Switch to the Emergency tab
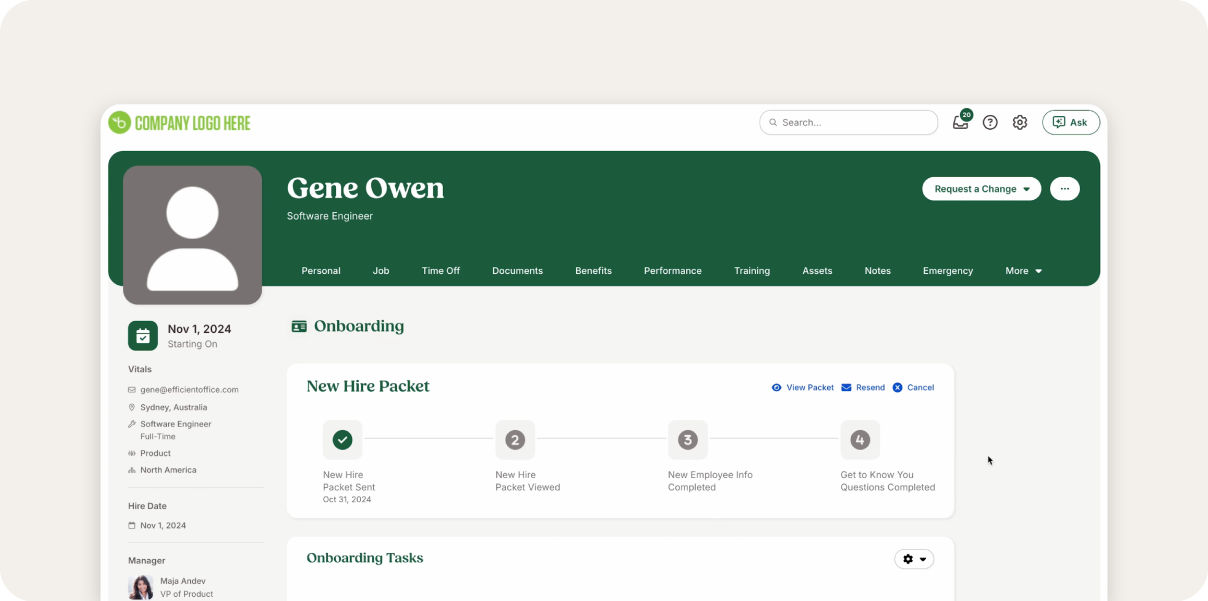Screen dimensions: 1208x601 point(948,271)
